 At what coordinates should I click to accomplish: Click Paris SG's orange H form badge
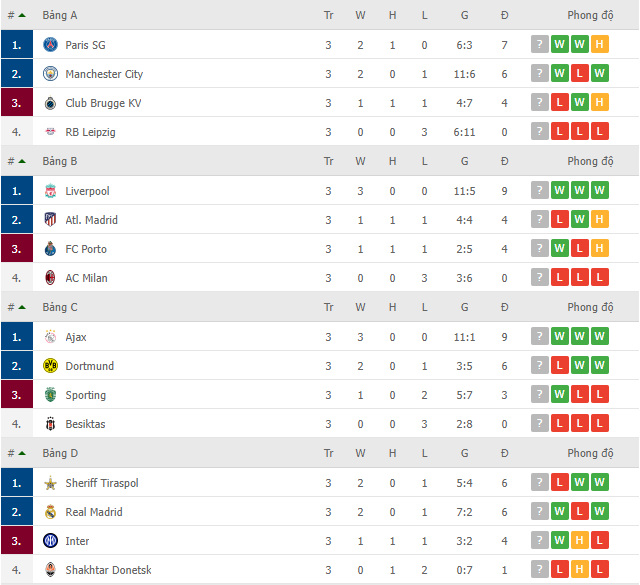[600, 44]
